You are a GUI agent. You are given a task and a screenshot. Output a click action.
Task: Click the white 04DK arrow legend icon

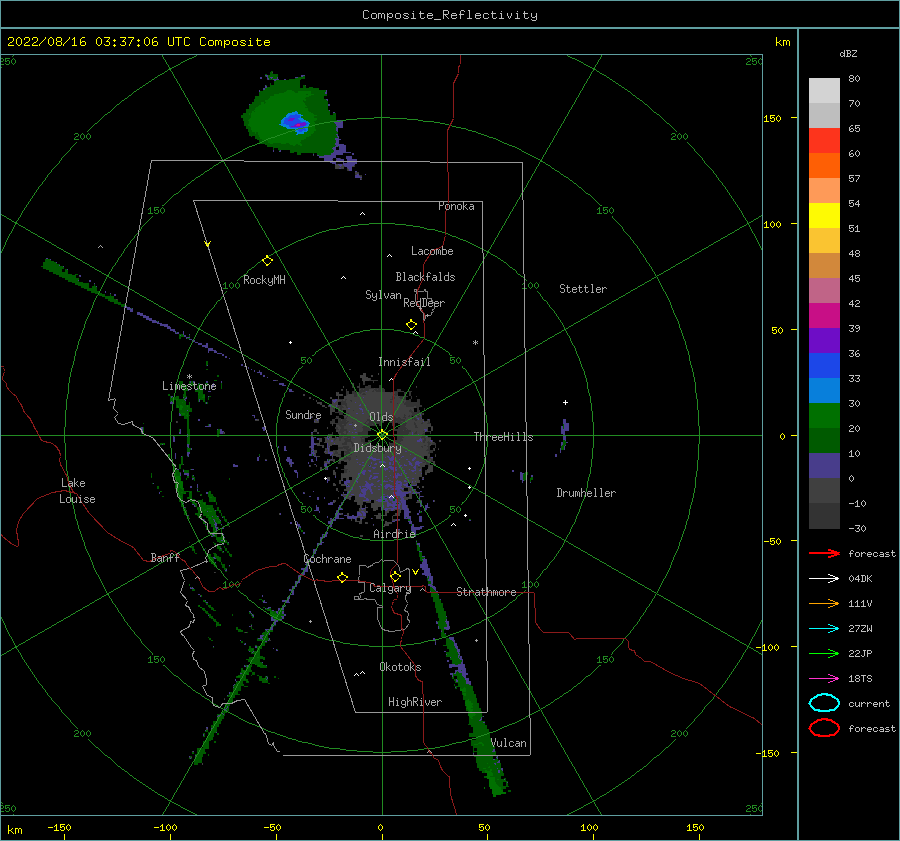824,578
